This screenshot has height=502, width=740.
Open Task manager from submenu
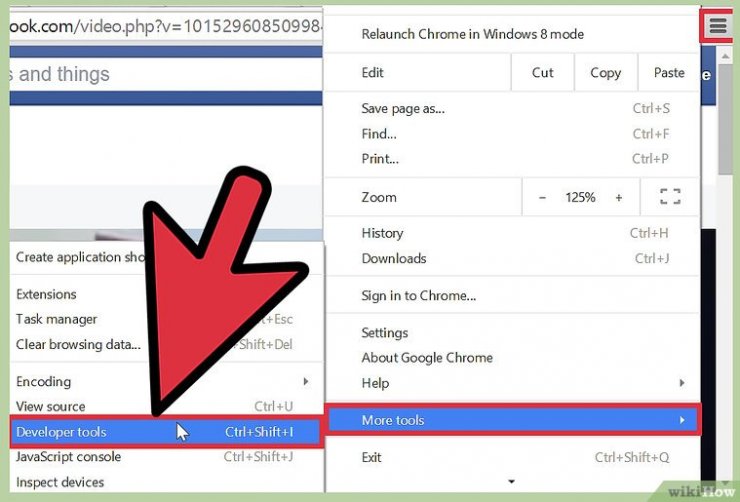(167, 319)
